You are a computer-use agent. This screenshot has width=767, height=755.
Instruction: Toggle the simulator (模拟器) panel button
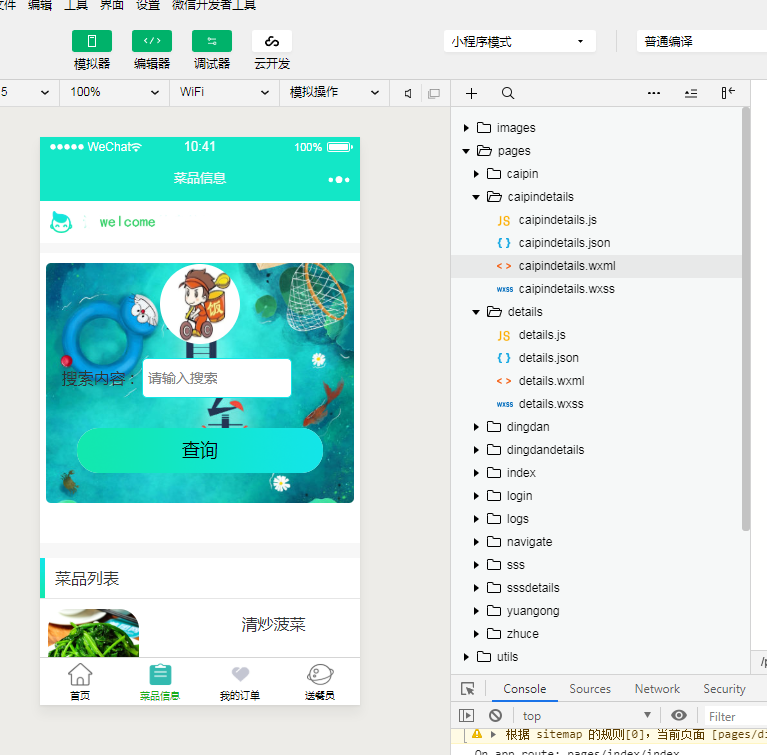pos(92,41)
